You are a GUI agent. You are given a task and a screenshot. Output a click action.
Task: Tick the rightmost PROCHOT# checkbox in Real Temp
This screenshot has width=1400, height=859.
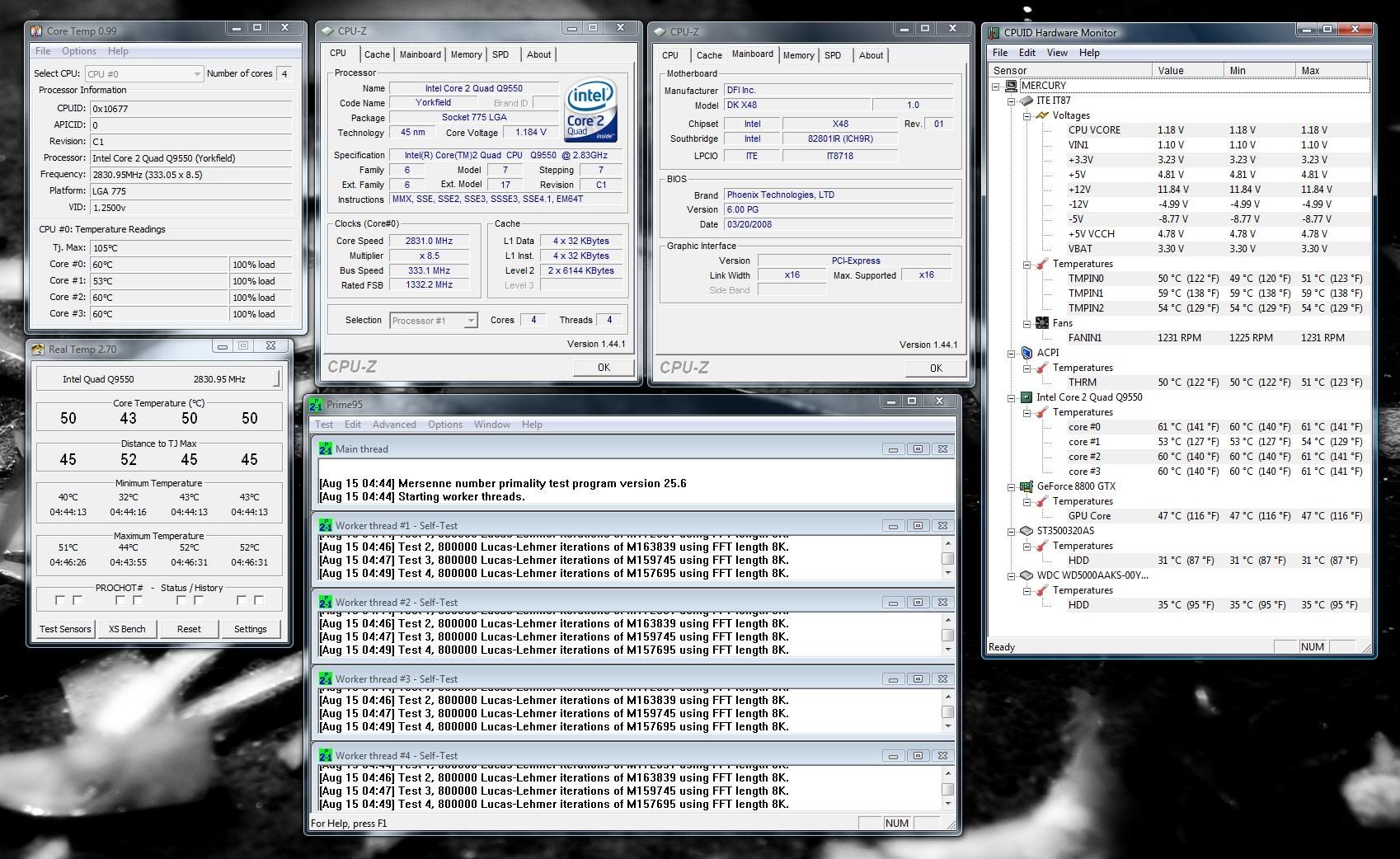[x=259, y=600]
